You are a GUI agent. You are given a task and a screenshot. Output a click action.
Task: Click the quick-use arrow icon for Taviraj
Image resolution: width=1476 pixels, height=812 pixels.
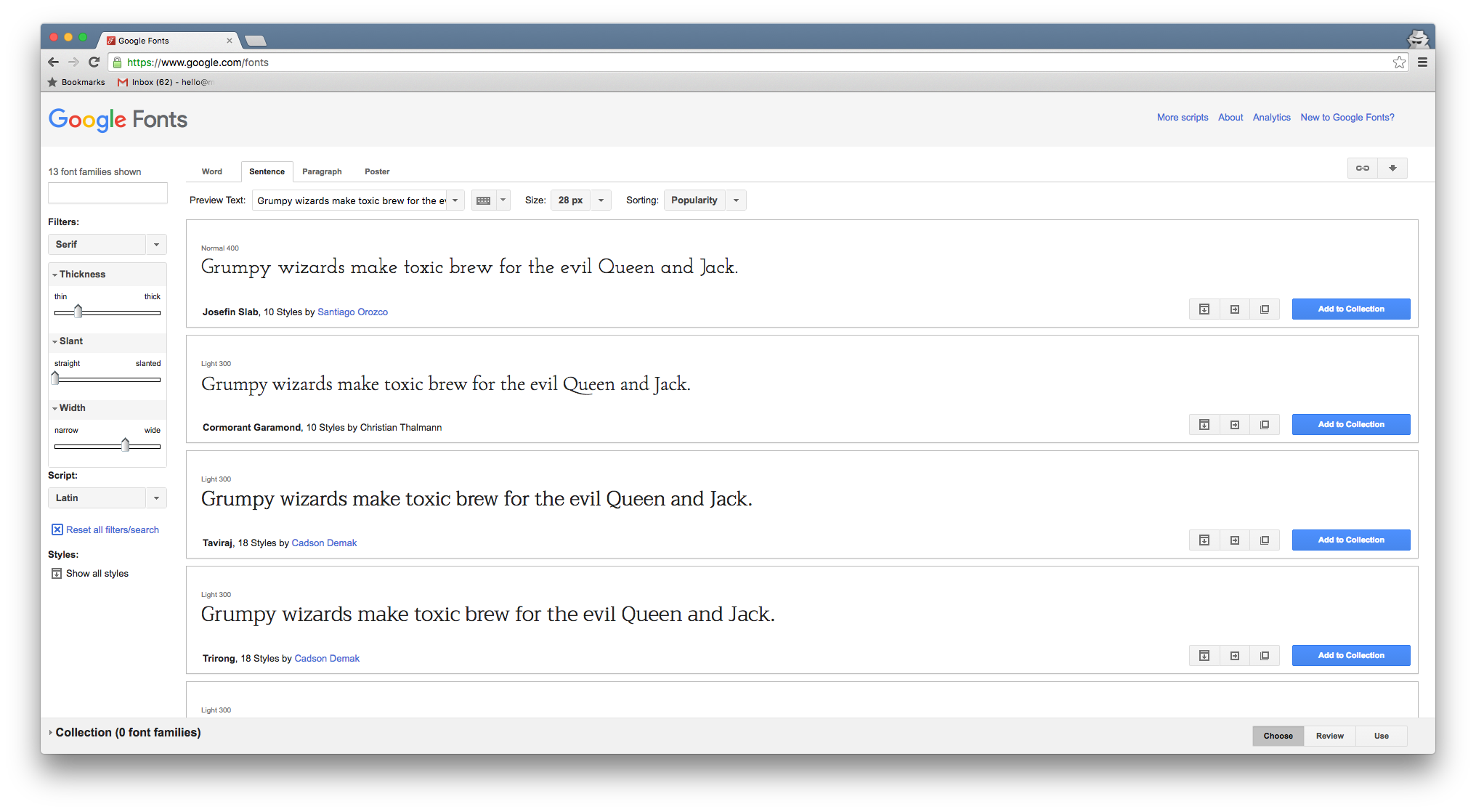1234,540
